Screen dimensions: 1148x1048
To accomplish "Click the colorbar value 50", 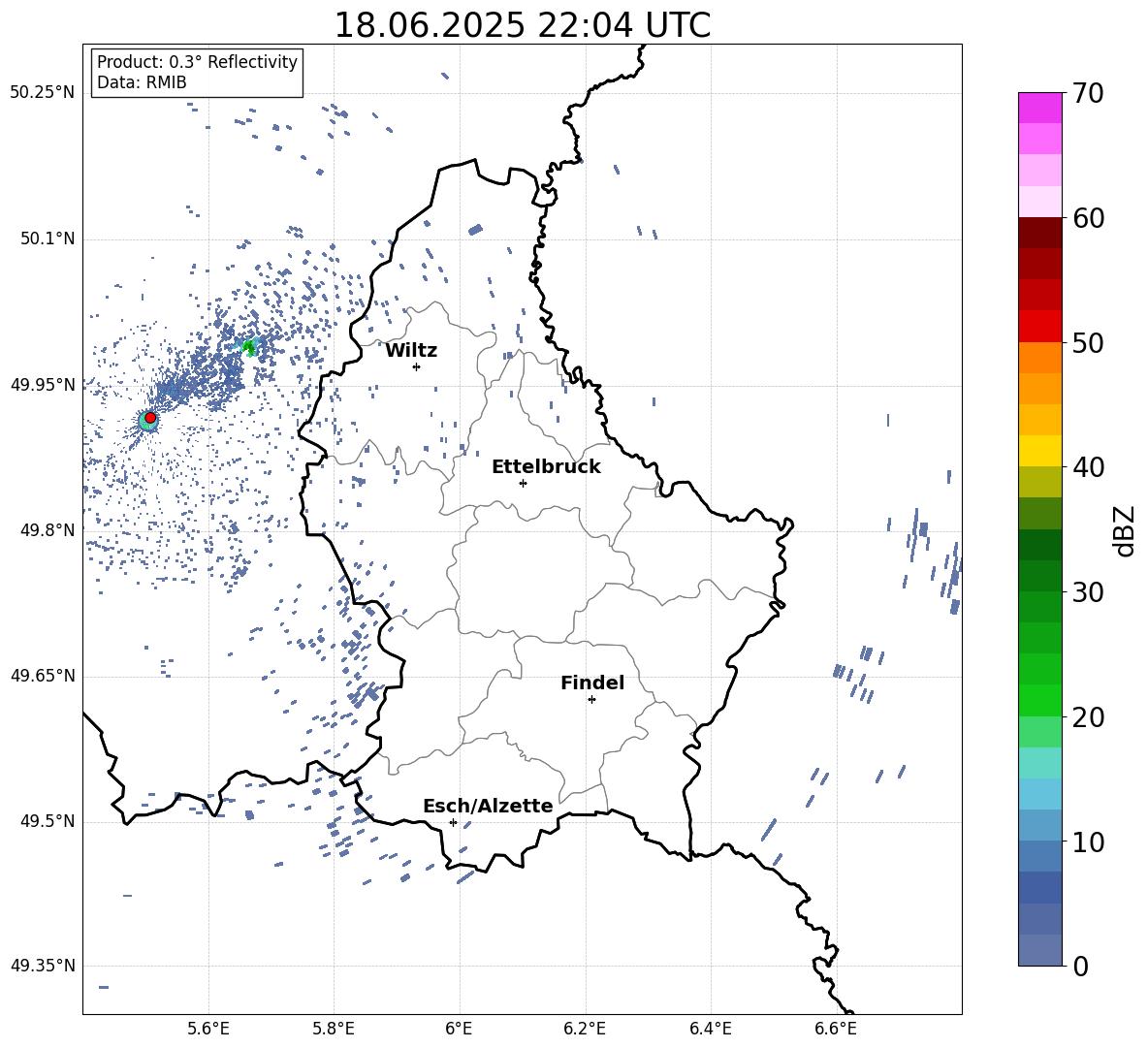I will [x=1088, y=343].
